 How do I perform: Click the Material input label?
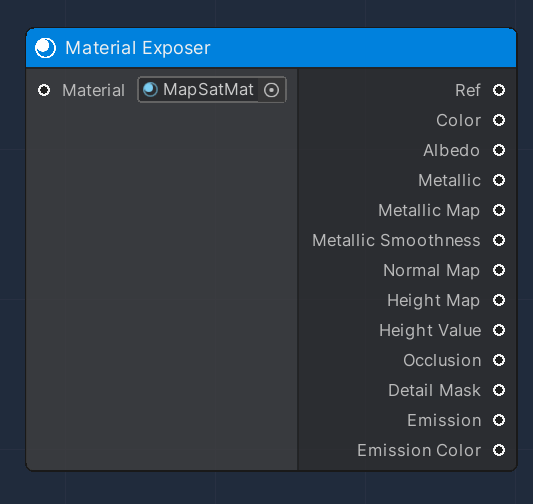point(93,90)
